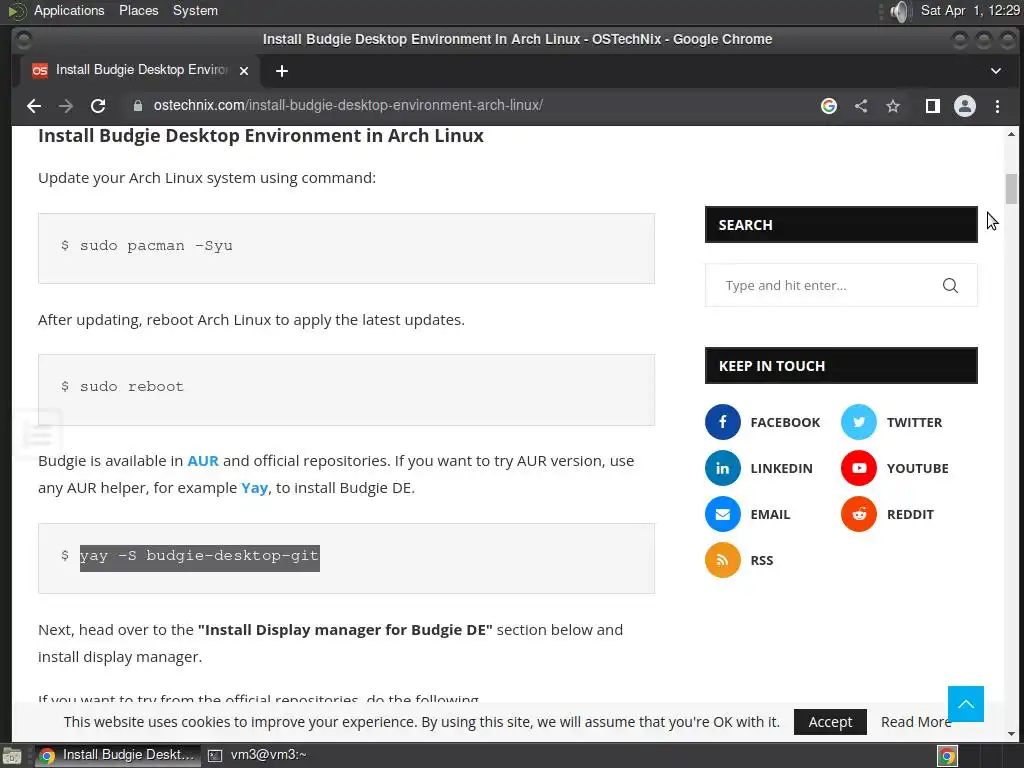Follow the AUR link
Image resolution: width=1024 pixels, height=768 pixels.
(x=203, y=461)
